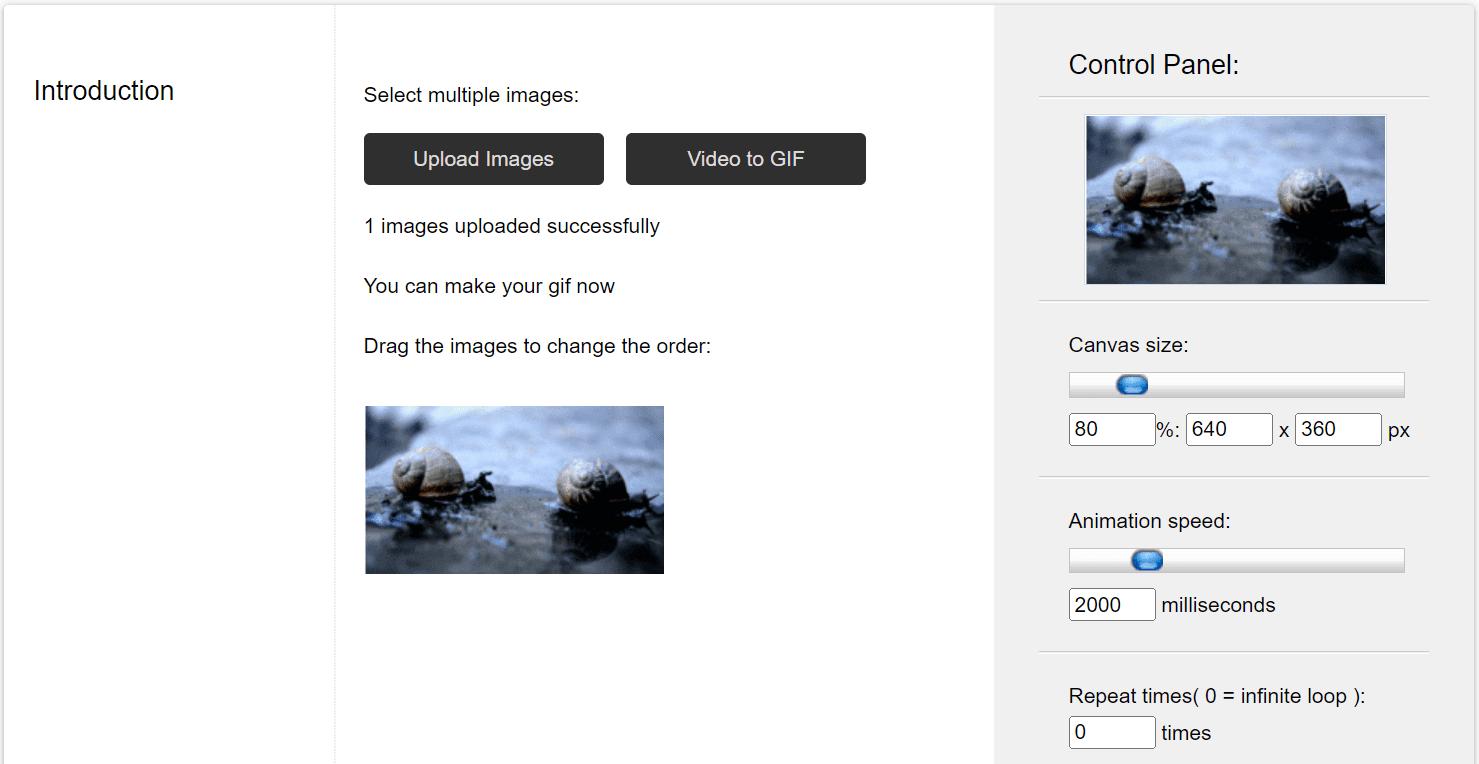Click the 'Animation speed:' label

(1149, 521)
